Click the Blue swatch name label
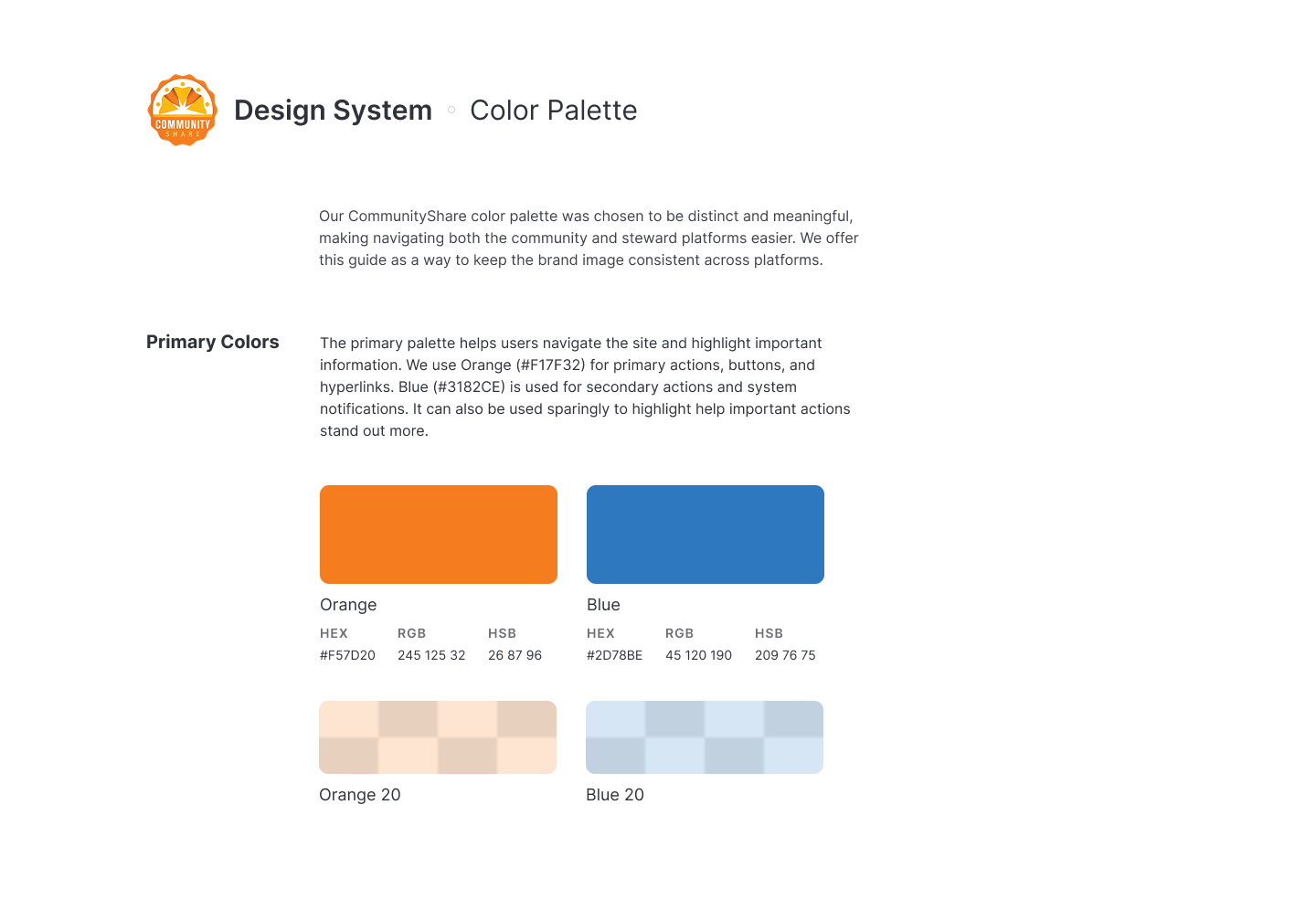This screenshot has width=1316, height=900. (603, 605)
